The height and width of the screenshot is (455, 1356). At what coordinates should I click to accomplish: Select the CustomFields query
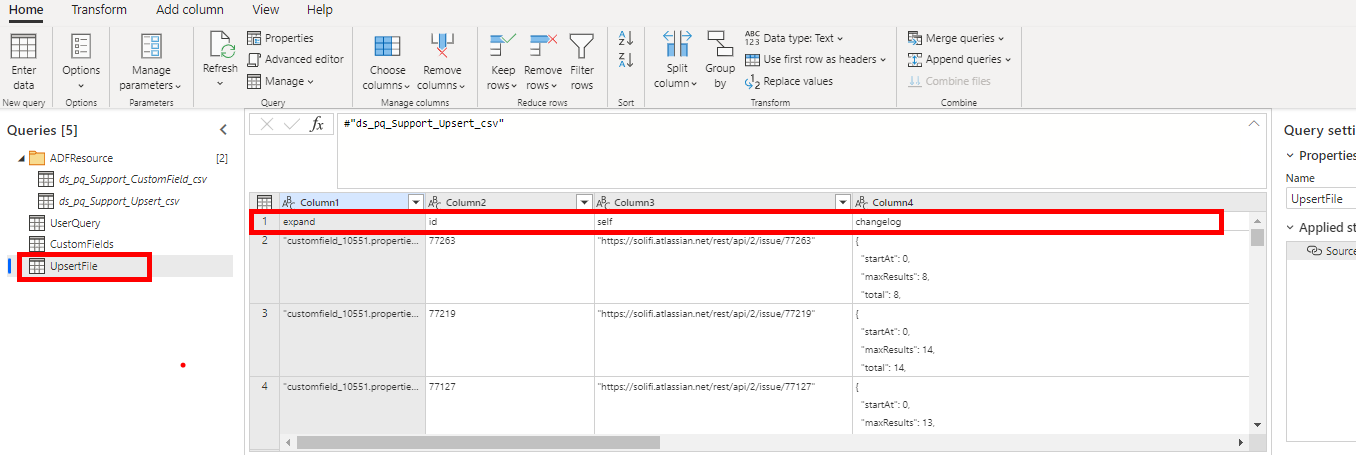[81, 244]
